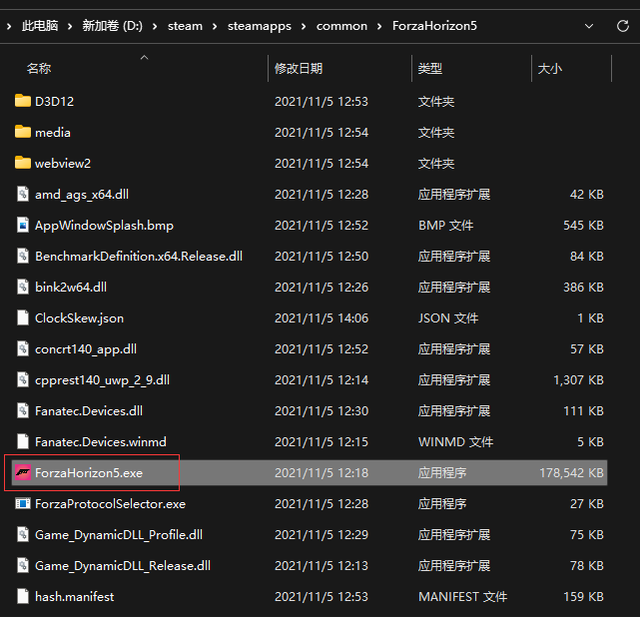
Task: Expand the chevron after 此电脑 in breadcrumb
Action: click(x=70, y=27)
